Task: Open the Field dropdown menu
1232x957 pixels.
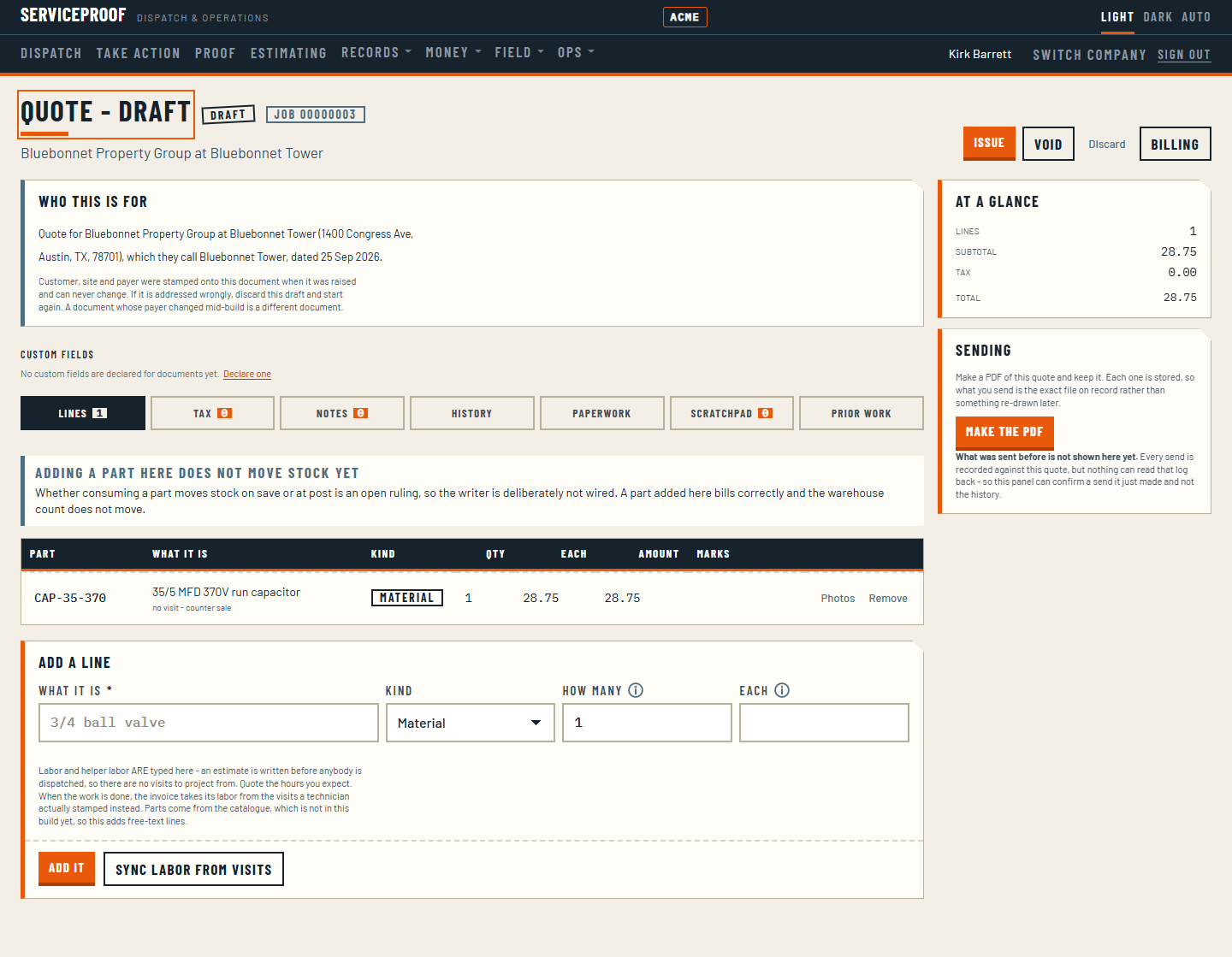Action: click(519, 53)
